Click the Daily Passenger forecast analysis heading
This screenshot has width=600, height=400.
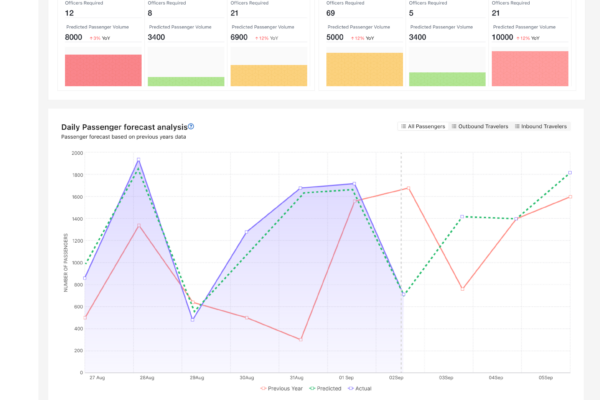click(124, 127)
